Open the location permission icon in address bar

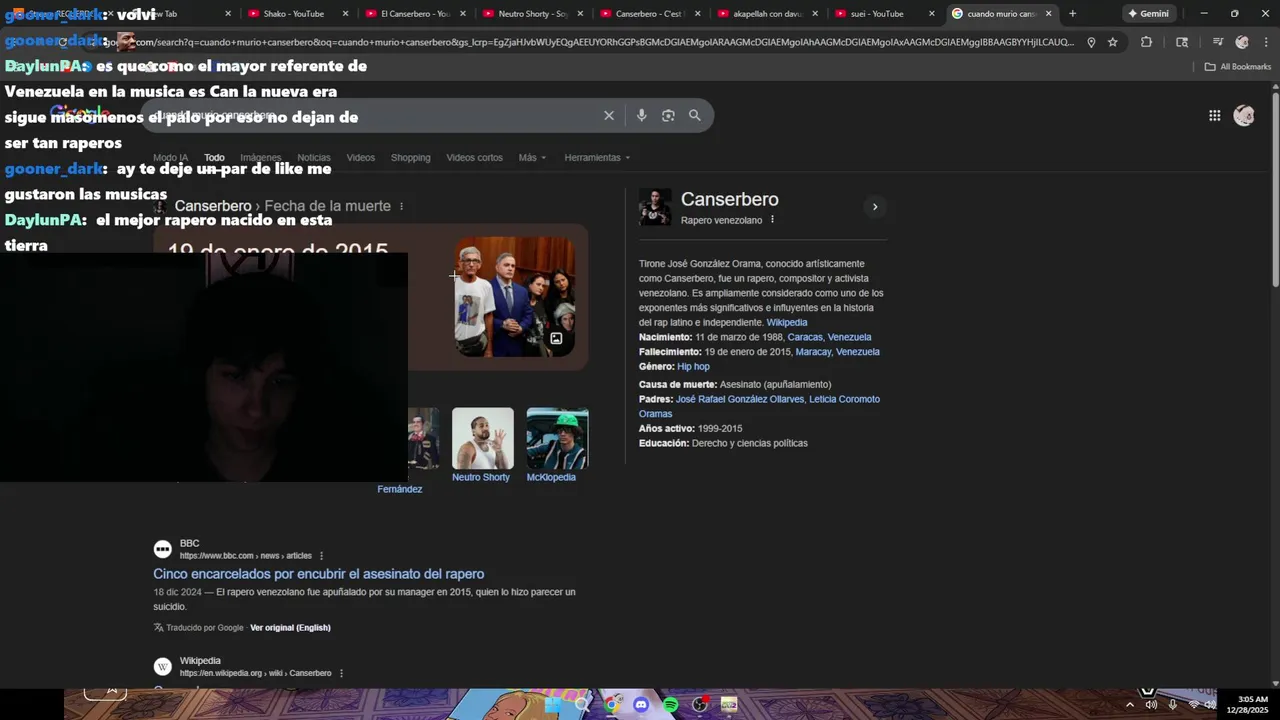(x=1091, y=42)
